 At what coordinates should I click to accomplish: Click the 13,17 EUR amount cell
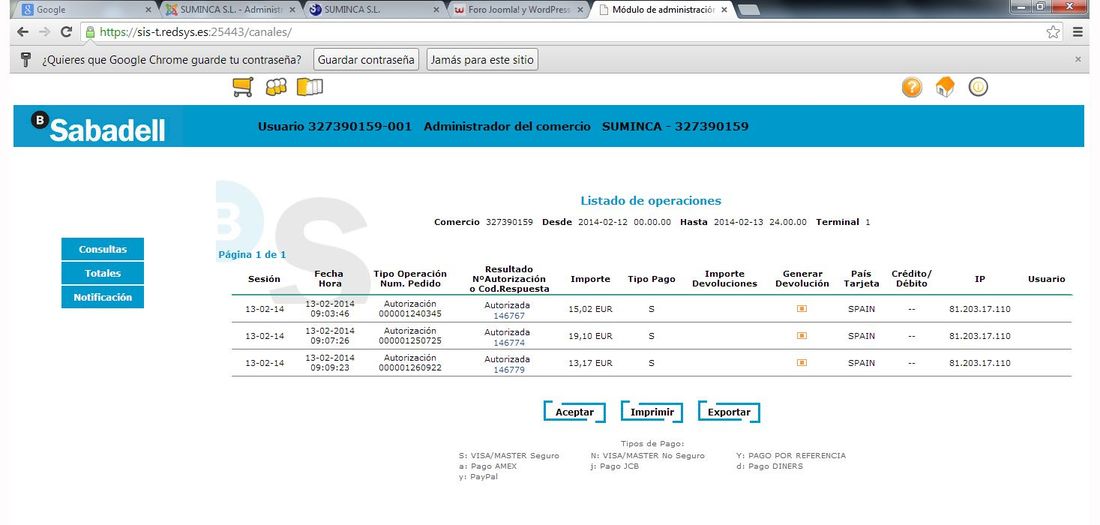click(591, 363)
